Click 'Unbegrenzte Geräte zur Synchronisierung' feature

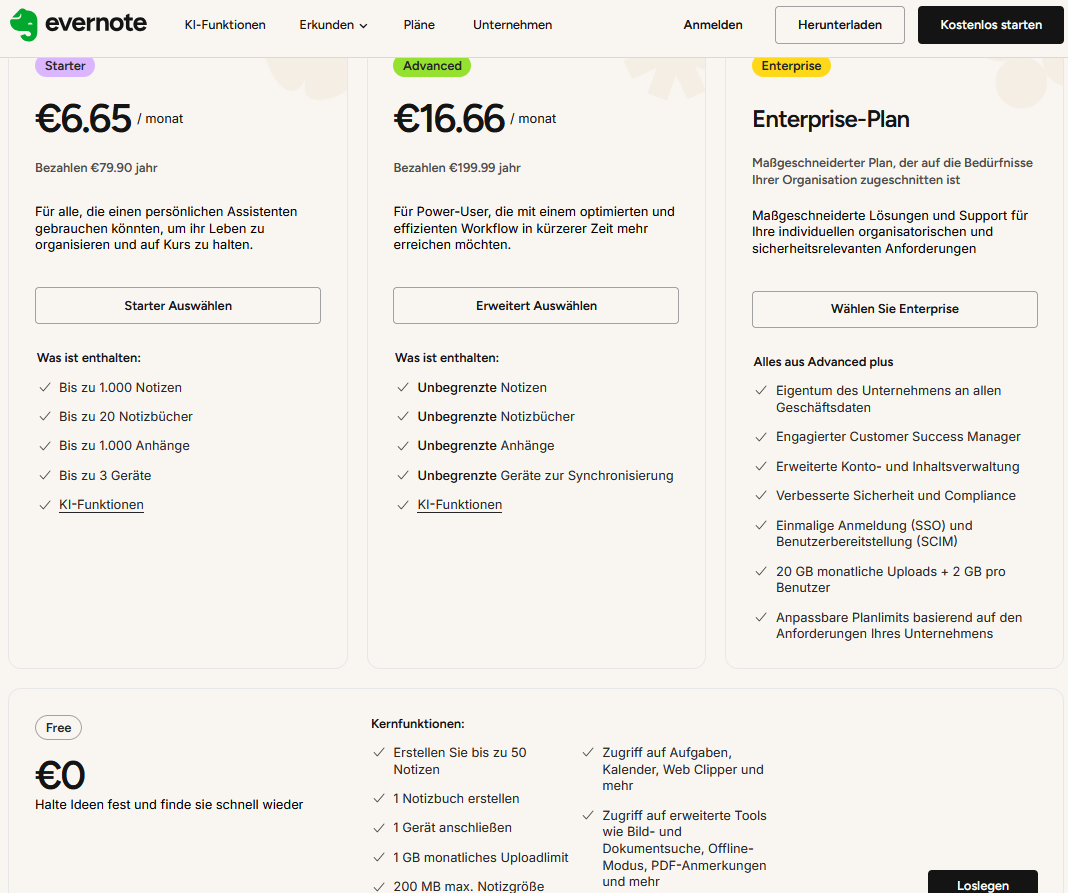(x=546, y=475)
